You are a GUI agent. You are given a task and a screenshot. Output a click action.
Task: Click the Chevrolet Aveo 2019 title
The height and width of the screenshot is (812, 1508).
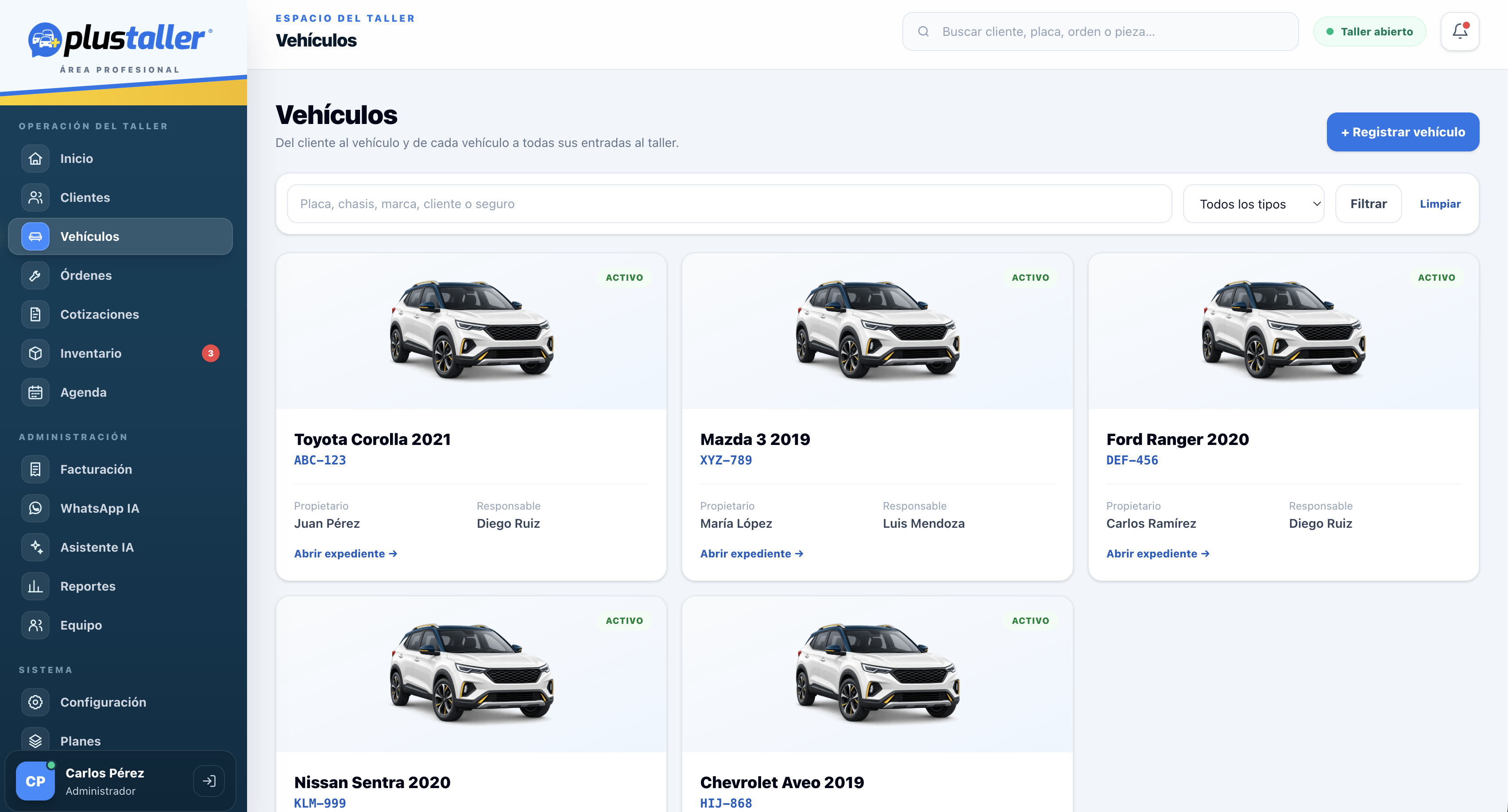click(x=782, y=782)
